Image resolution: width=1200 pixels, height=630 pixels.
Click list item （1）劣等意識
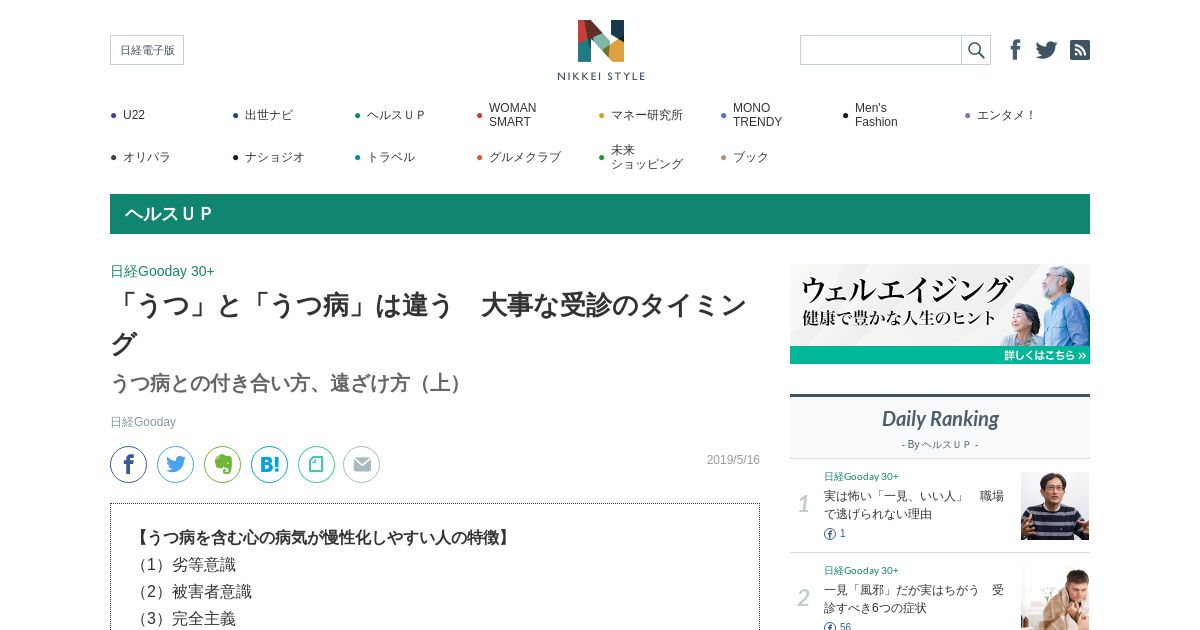click(184, 565)
